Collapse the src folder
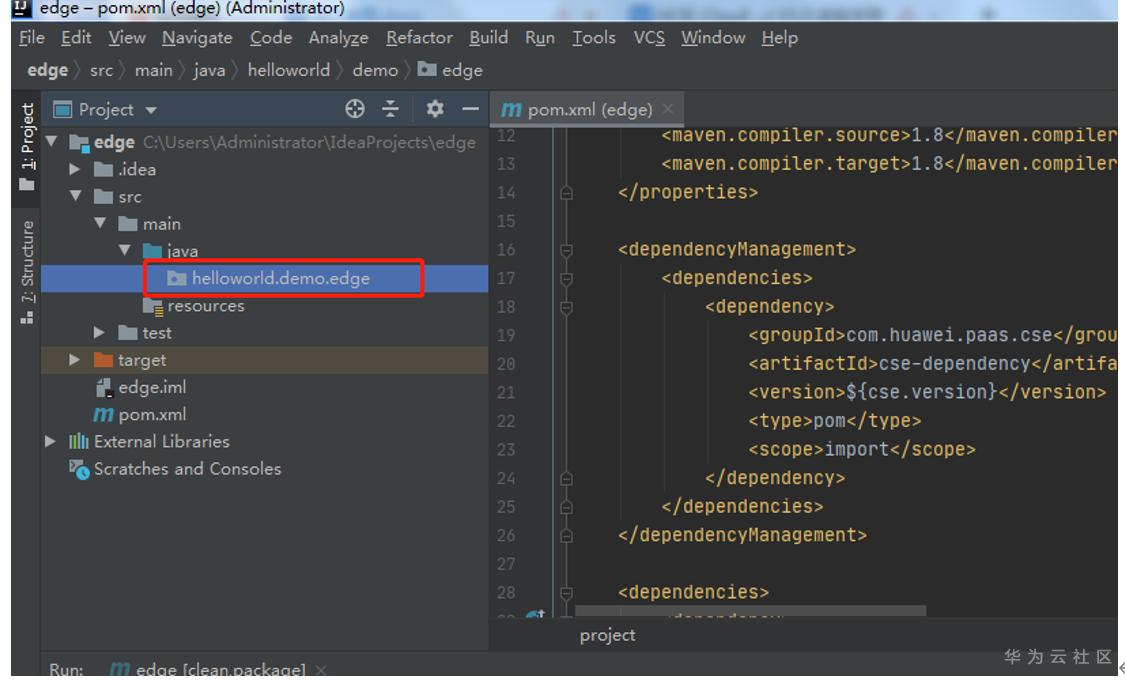The height and width of the screenshot is (682, 1125). click(x=75, y=196)
